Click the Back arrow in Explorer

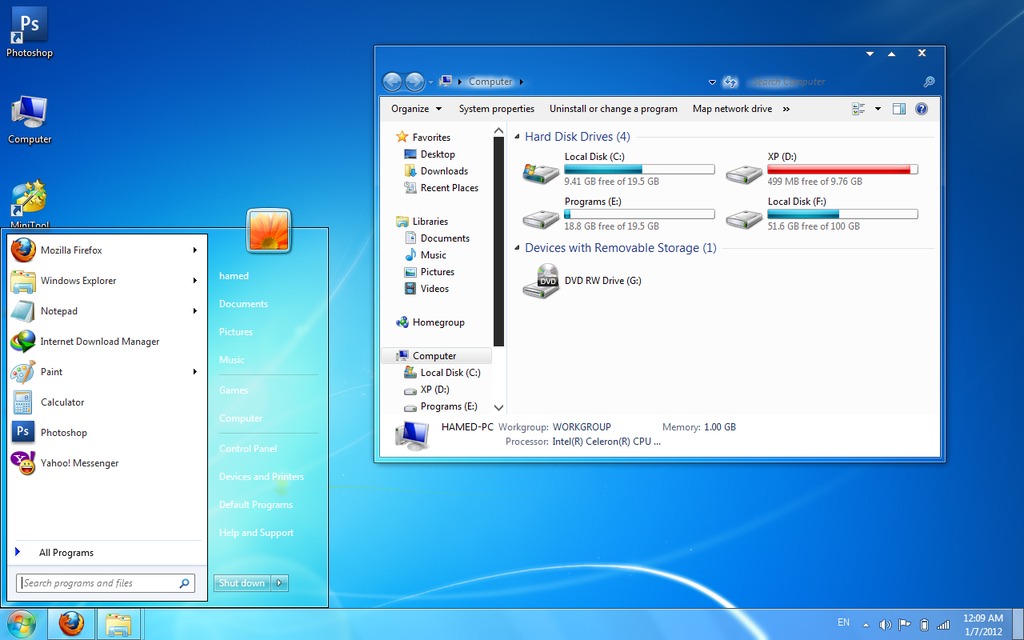pos(392,82)
